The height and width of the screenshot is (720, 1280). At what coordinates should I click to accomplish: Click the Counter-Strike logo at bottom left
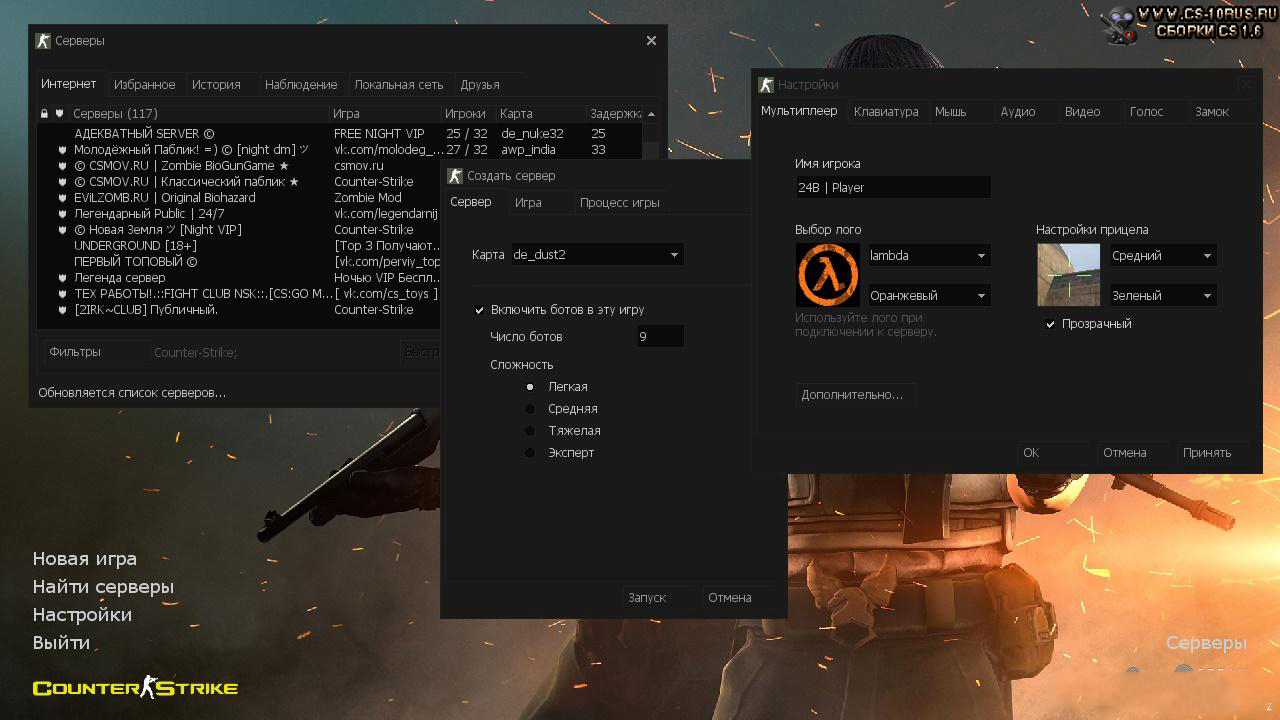tap(135, 687)
